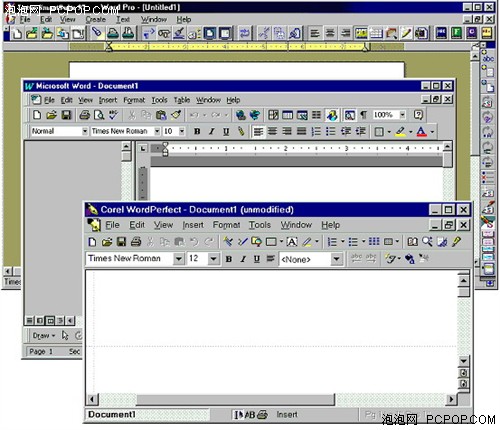Expand the Draw menu arrow in Word

point(53,336)
